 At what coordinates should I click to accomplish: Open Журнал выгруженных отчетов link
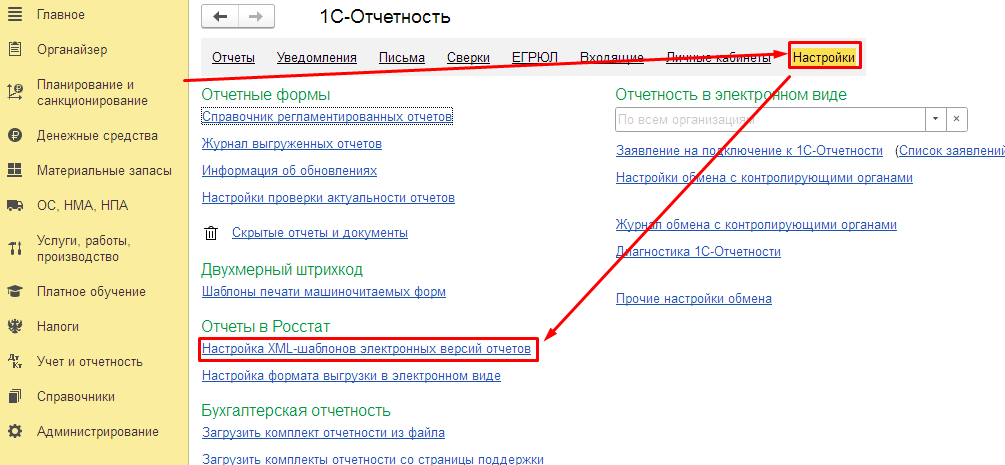click(x=292, y=144)
